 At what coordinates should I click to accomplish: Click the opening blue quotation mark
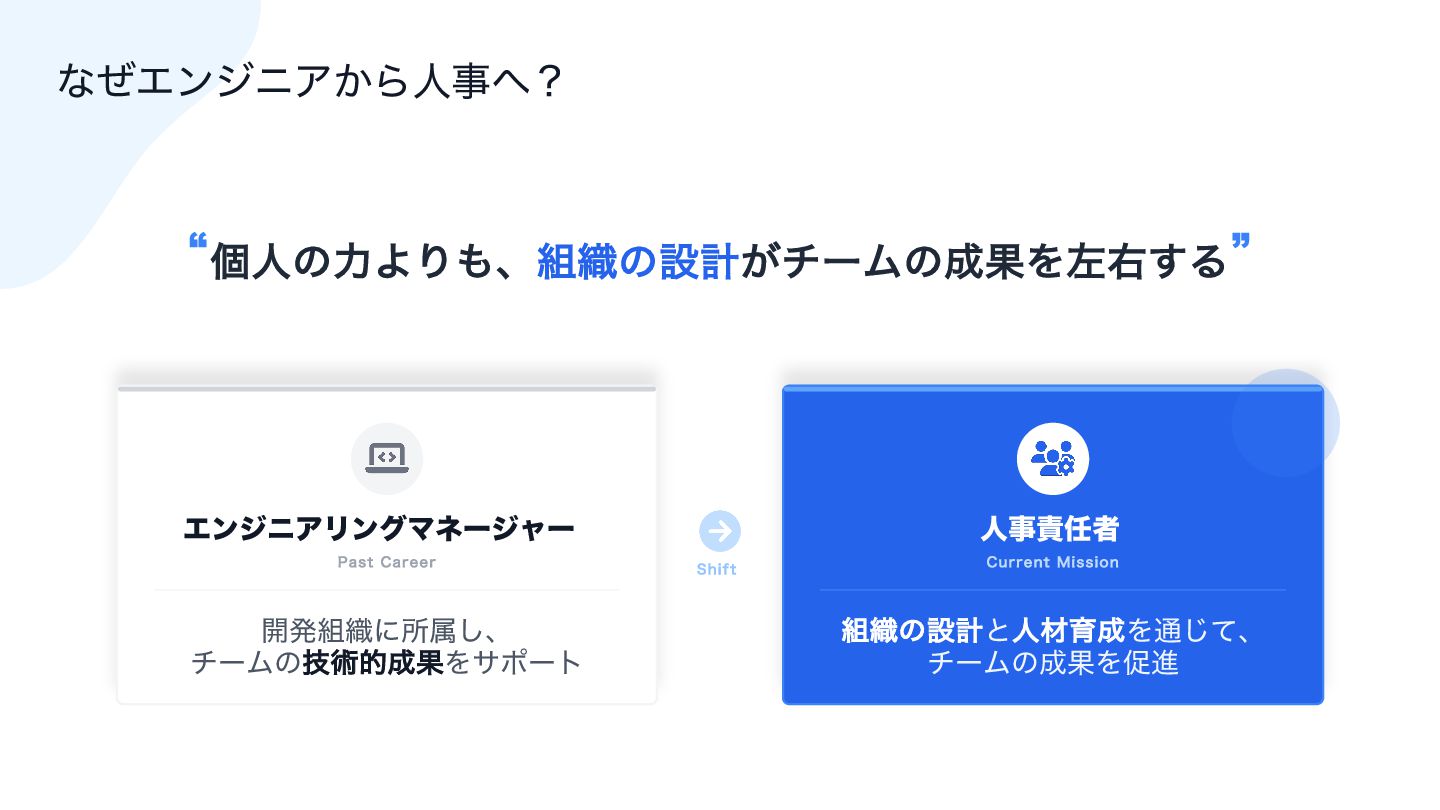click(197, 242)
